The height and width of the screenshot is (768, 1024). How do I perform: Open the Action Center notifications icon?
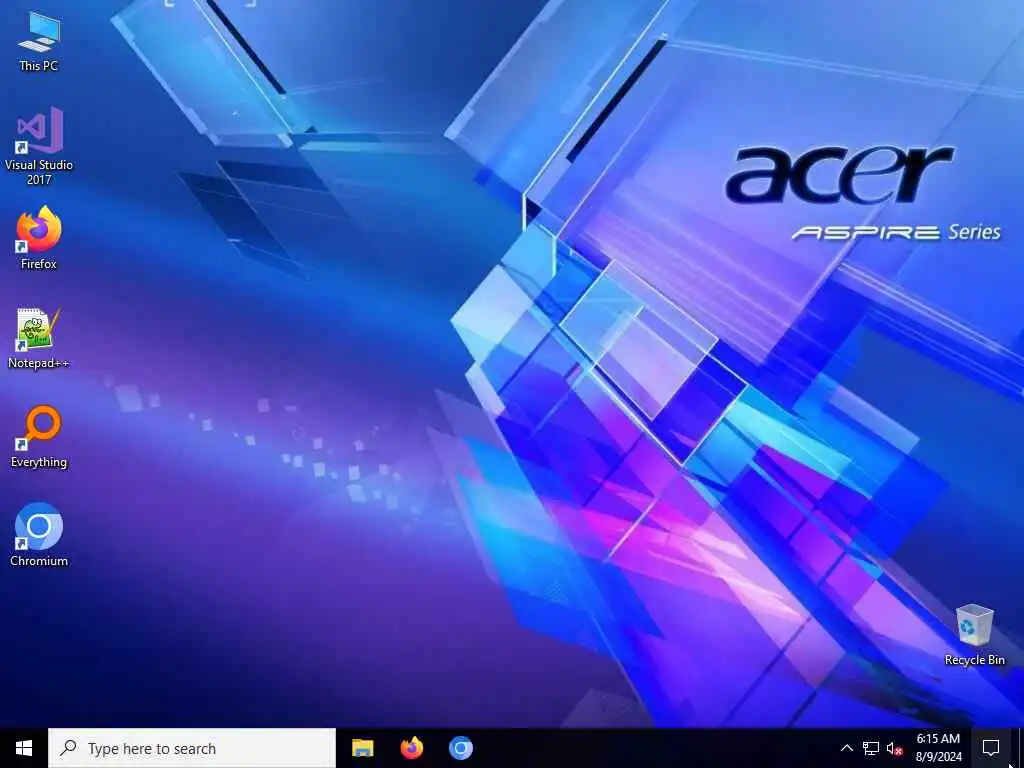(x=991, y=748)
